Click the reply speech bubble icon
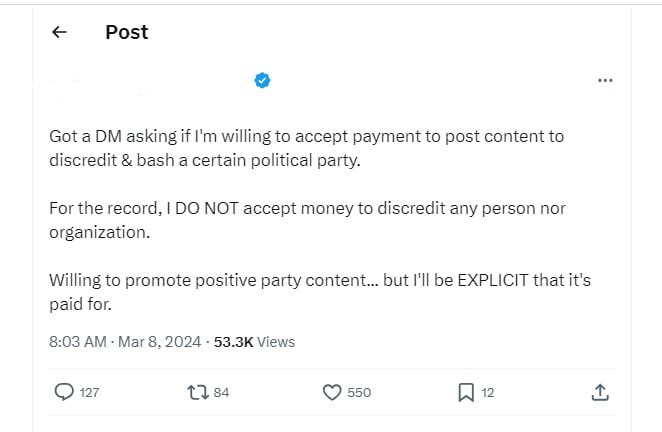Screen dimensions: 662x432 tap(64, 393)
